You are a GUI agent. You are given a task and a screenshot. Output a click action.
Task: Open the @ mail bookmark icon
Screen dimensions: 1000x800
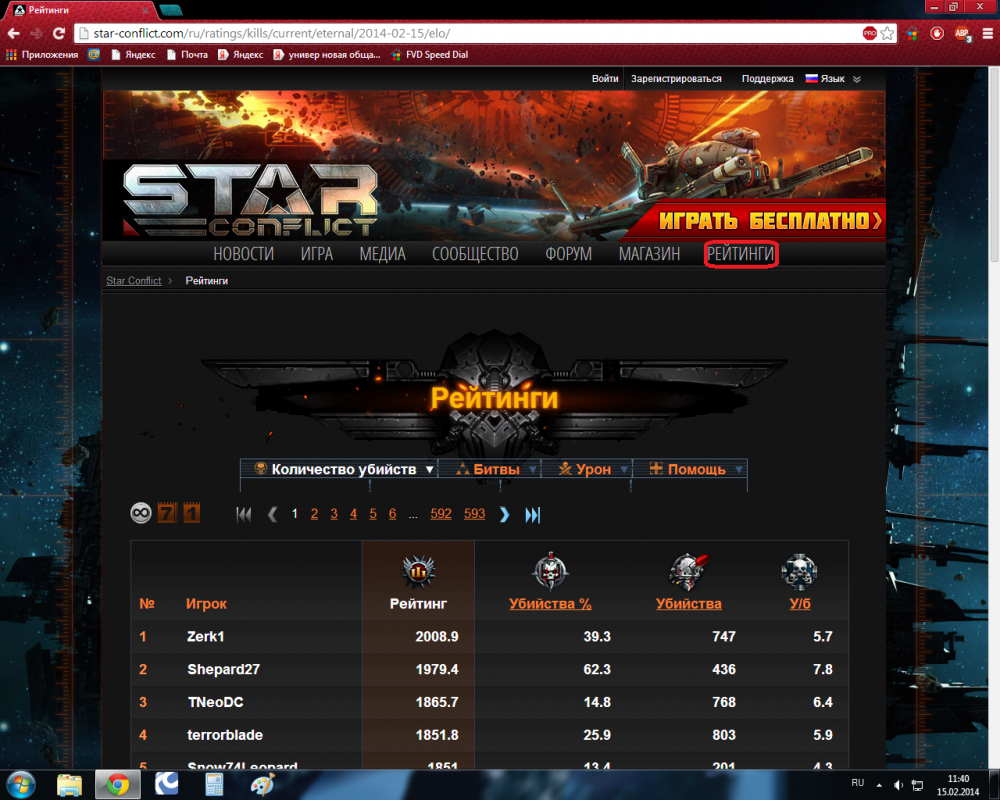[x=94, y=55]
